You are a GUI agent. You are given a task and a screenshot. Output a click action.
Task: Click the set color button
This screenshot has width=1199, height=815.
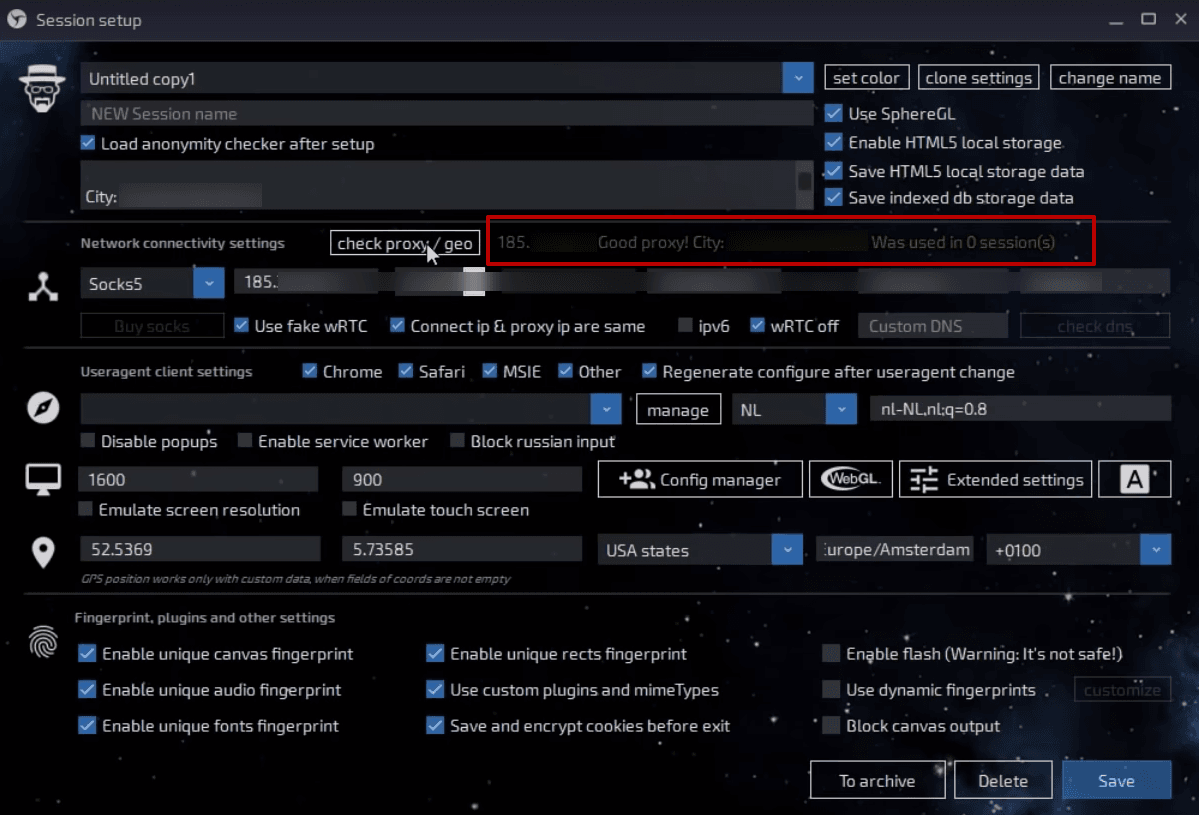[x=866, y=77]
